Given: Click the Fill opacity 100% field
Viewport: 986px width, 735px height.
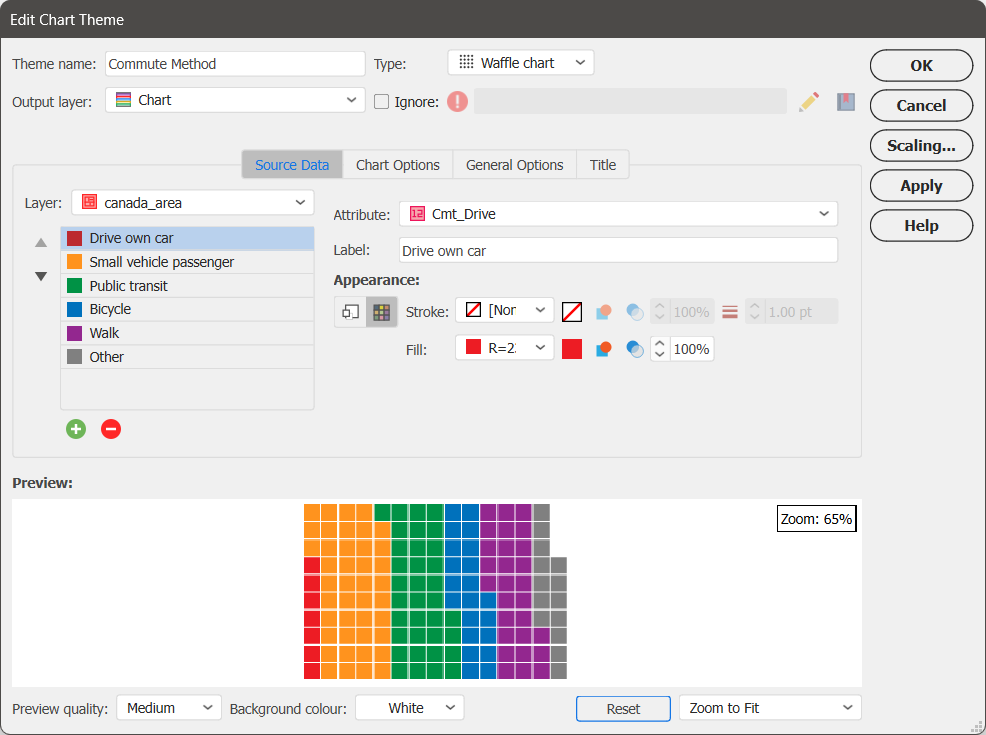Looking at the screenshot, I should [691, 349].
